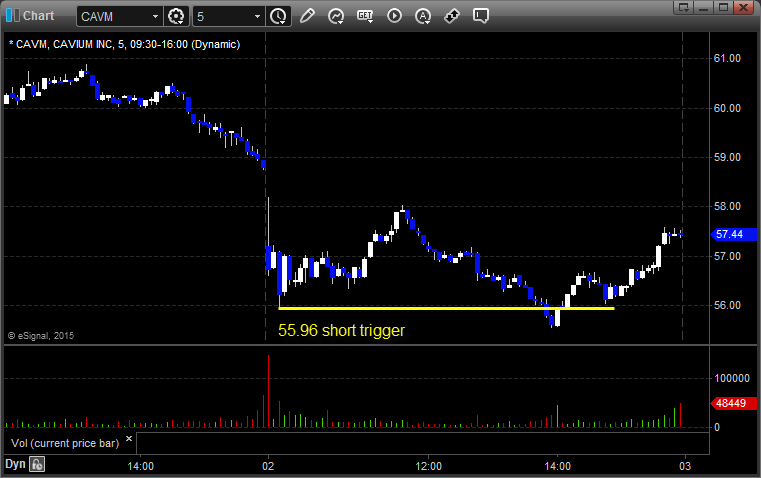761x478 pixels.
Task: Click the link windows icon
Action: coord(452,16)
